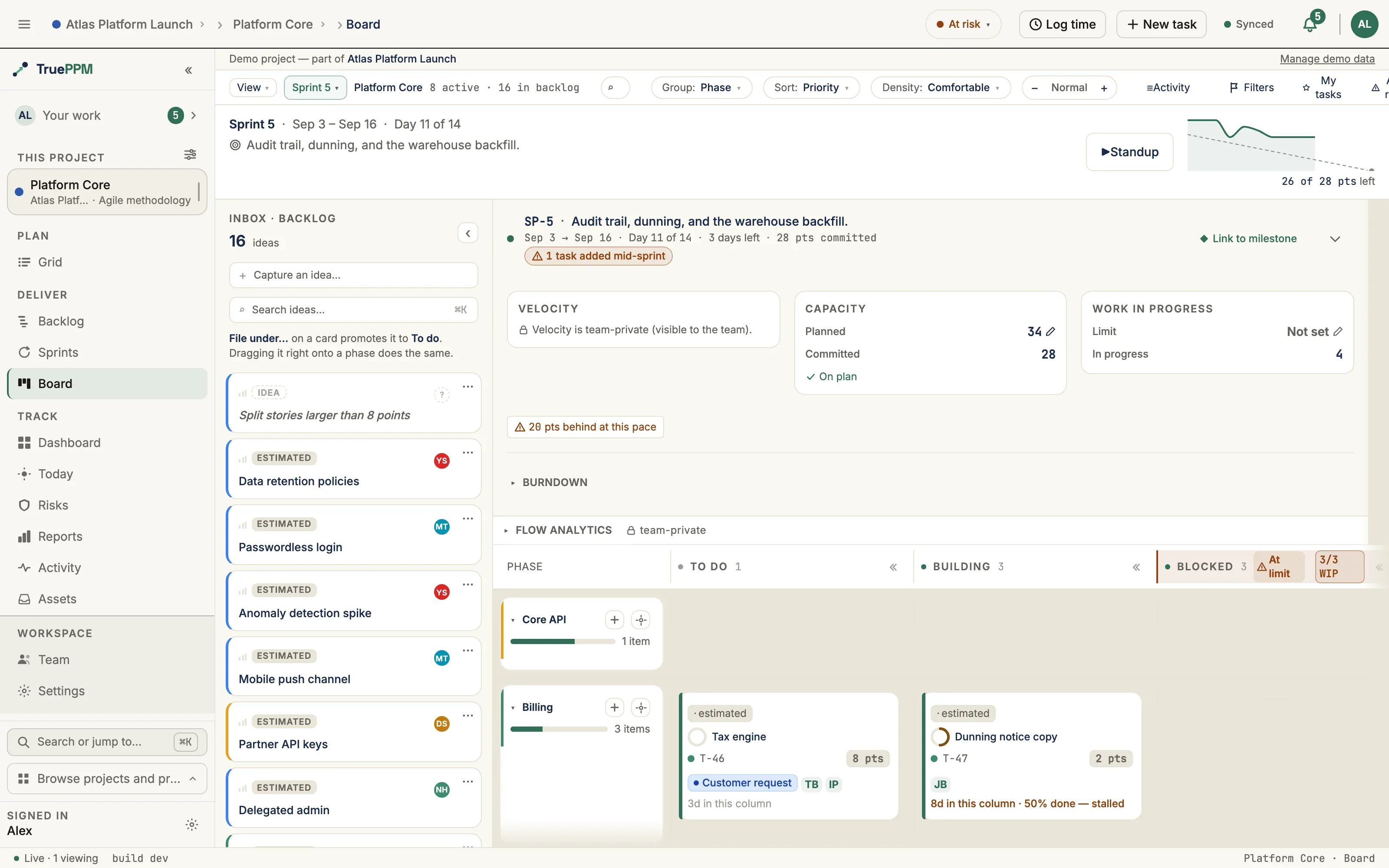Open Sort: Priority dropdown
Screen dimensions: 1389x868
pyautogui.click(x=811, y=88)
